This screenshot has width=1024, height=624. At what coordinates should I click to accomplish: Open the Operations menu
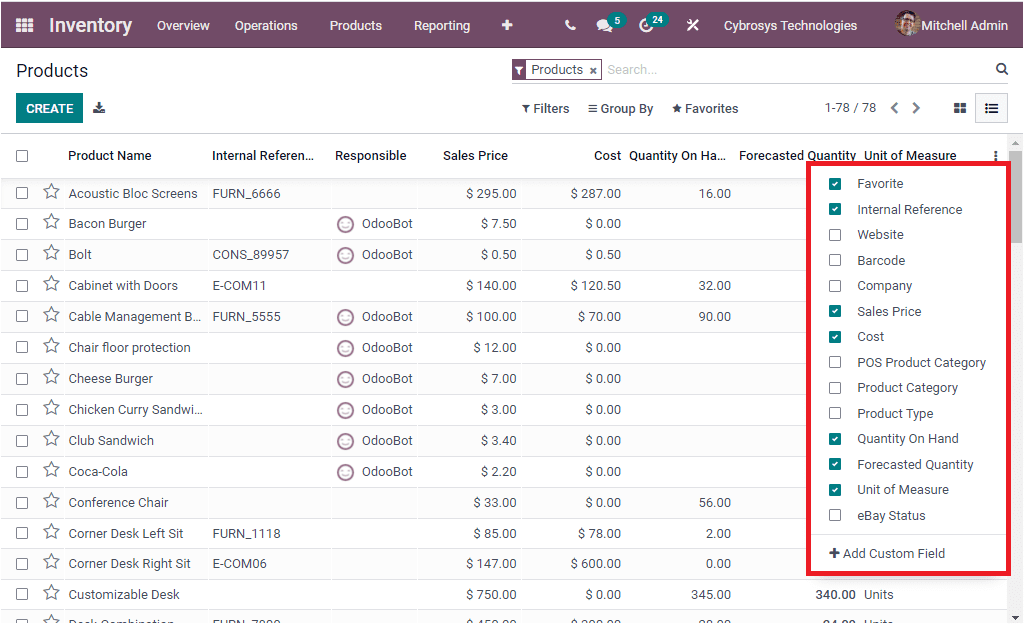tap(266, 25)
